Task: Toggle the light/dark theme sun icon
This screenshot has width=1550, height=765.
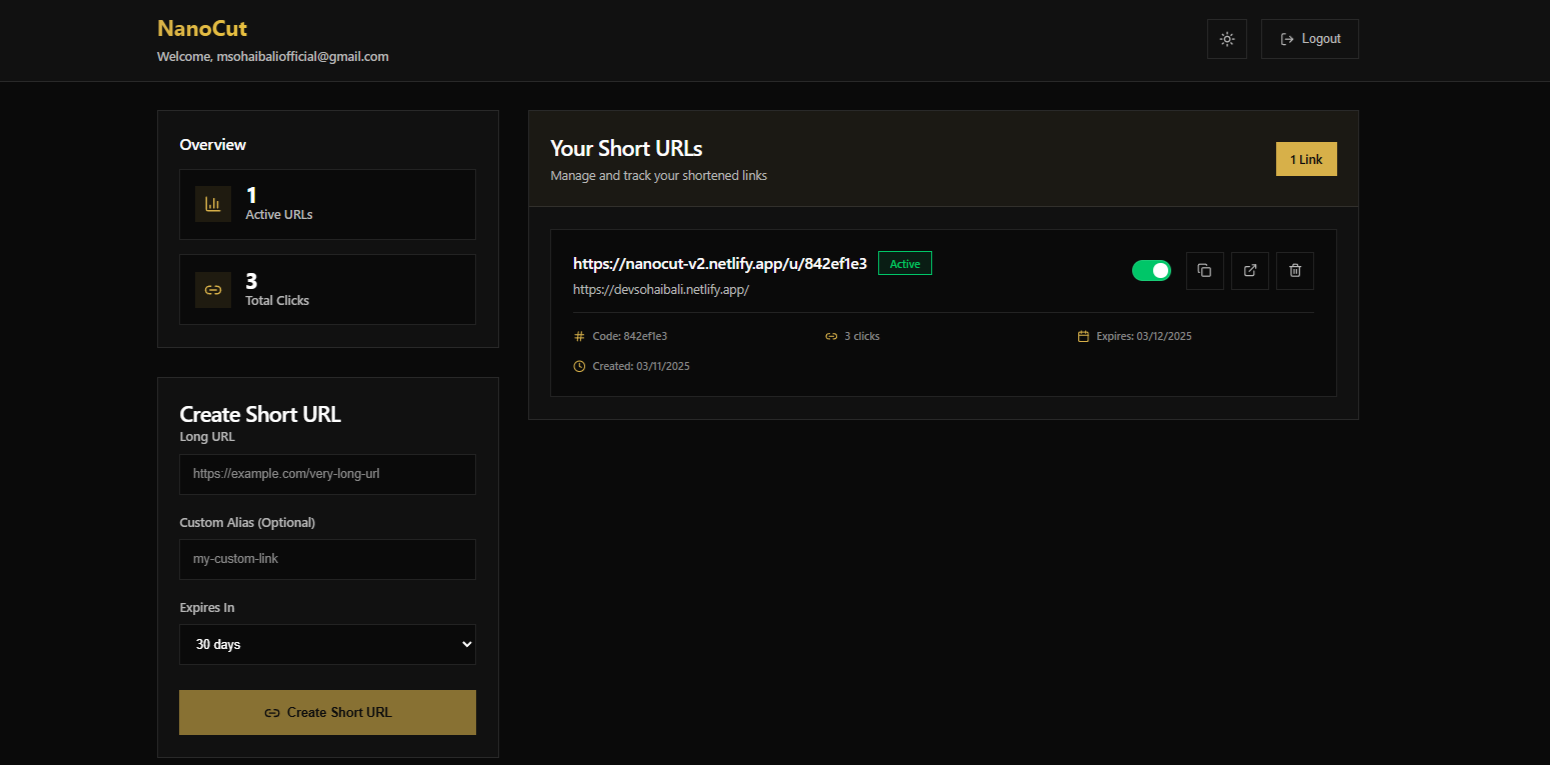Action: tap(1227, 39)
